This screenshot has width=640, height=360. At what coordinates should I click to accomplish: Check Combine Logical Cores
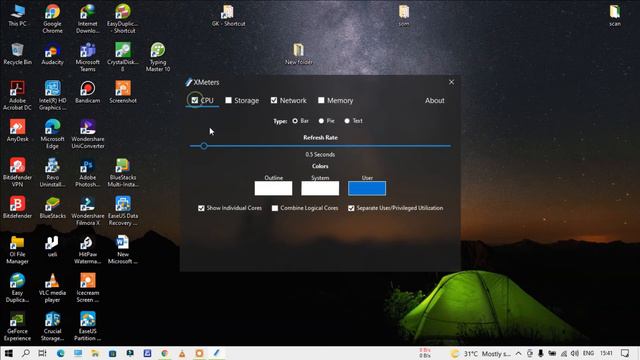coord(275,208)
